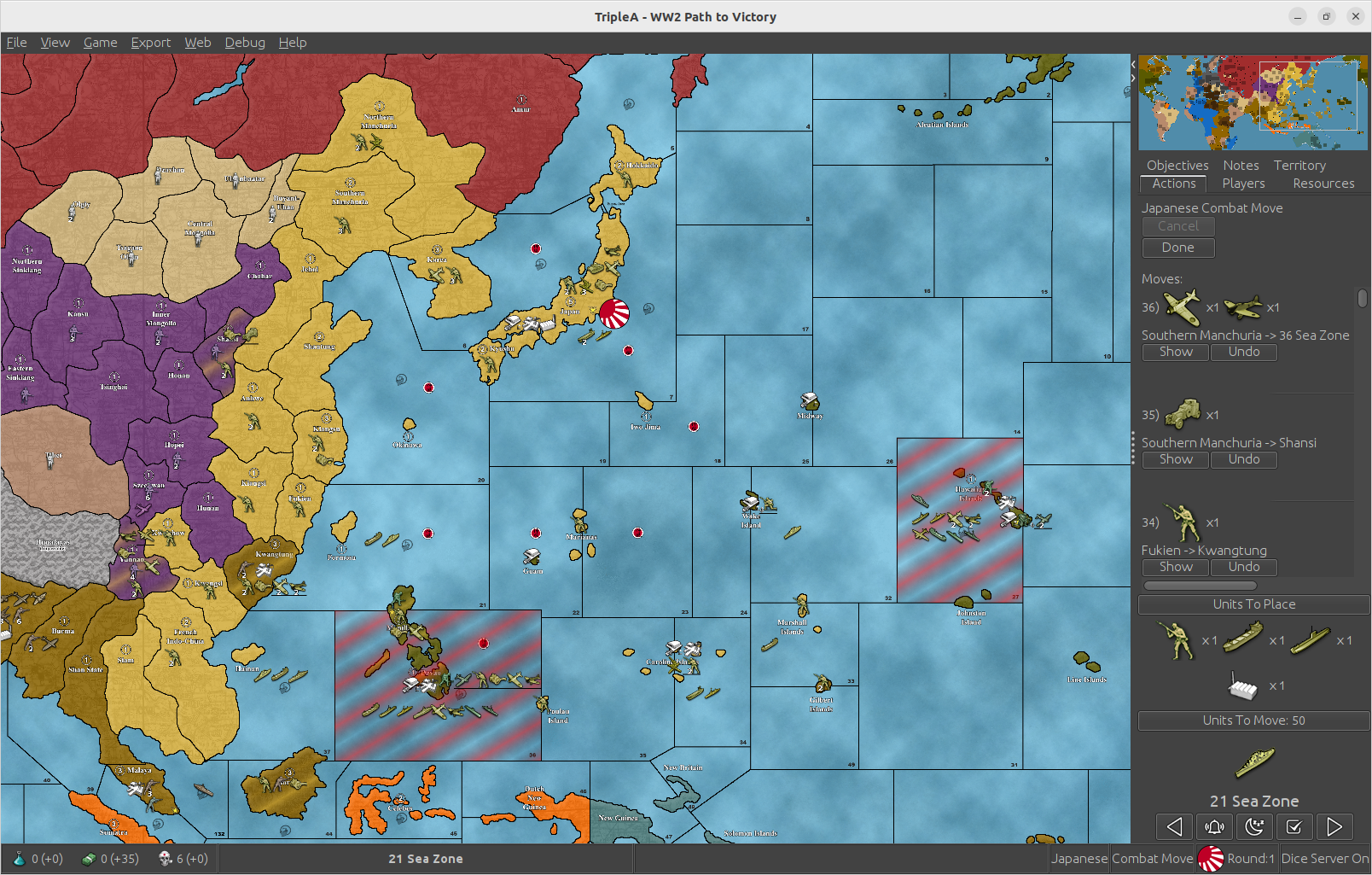1372x875 pixels.
Task: Click the previous unit left-arrow button
Action: pyautogui.click(x=1174, y=826)
